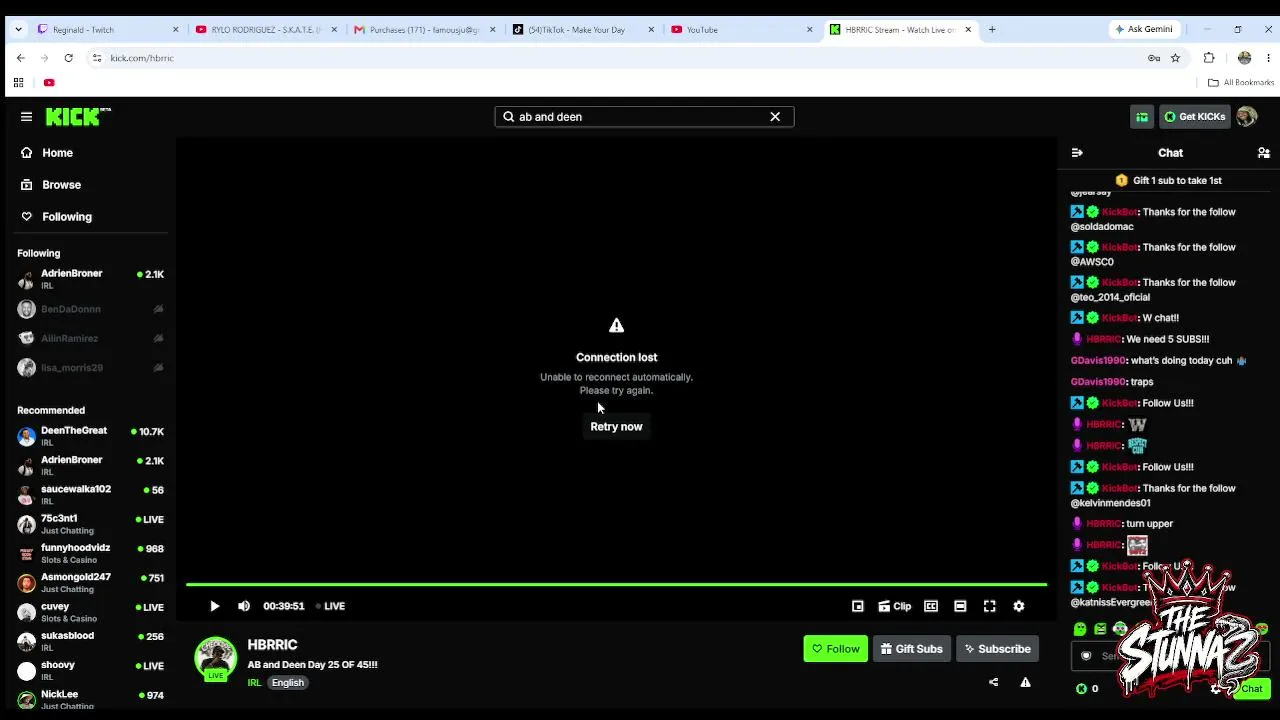Viewport: 1280px width, 720px height.
Task: Open recommended channel DeenTheGreat
Action: point(90,436)
